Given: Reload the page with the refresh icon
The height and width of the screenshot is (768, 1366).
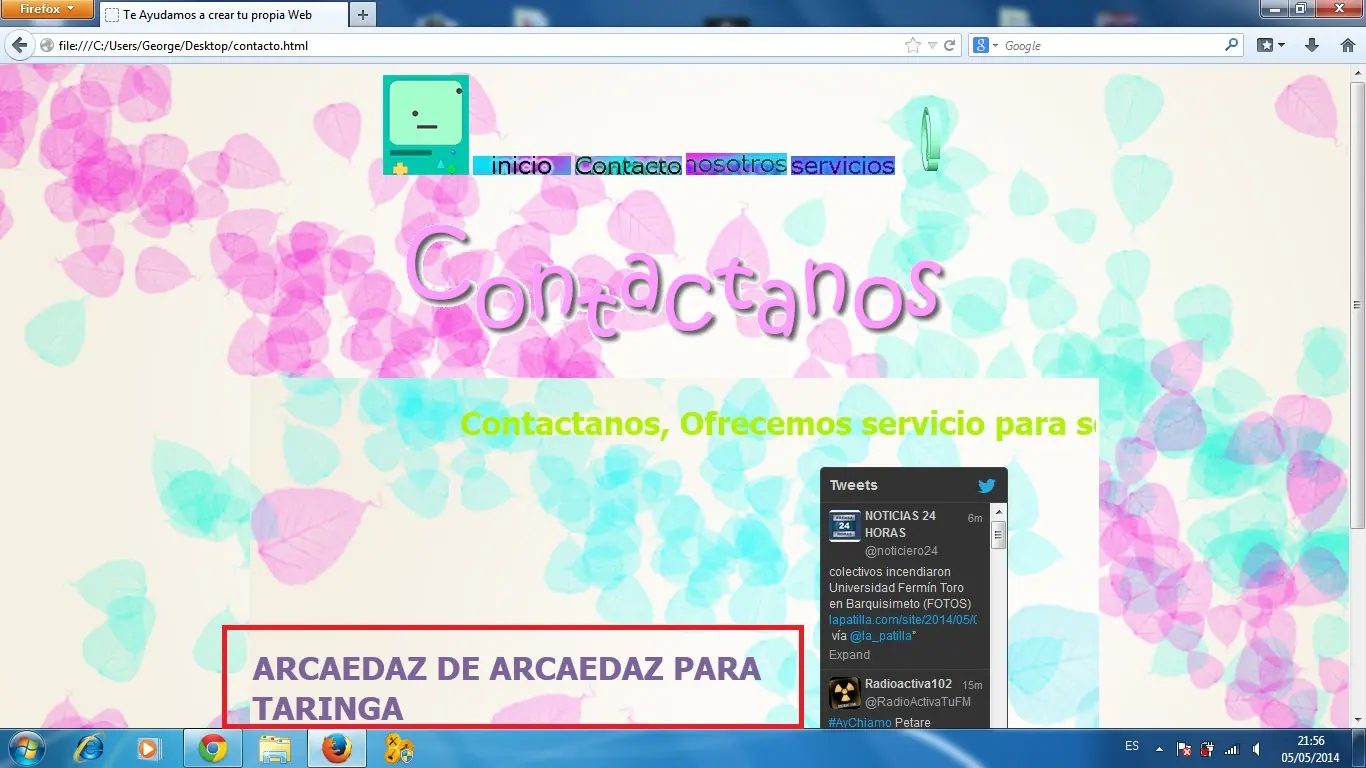Looking at the screenshot, I should pyautogui.click(x=950, y=45).
